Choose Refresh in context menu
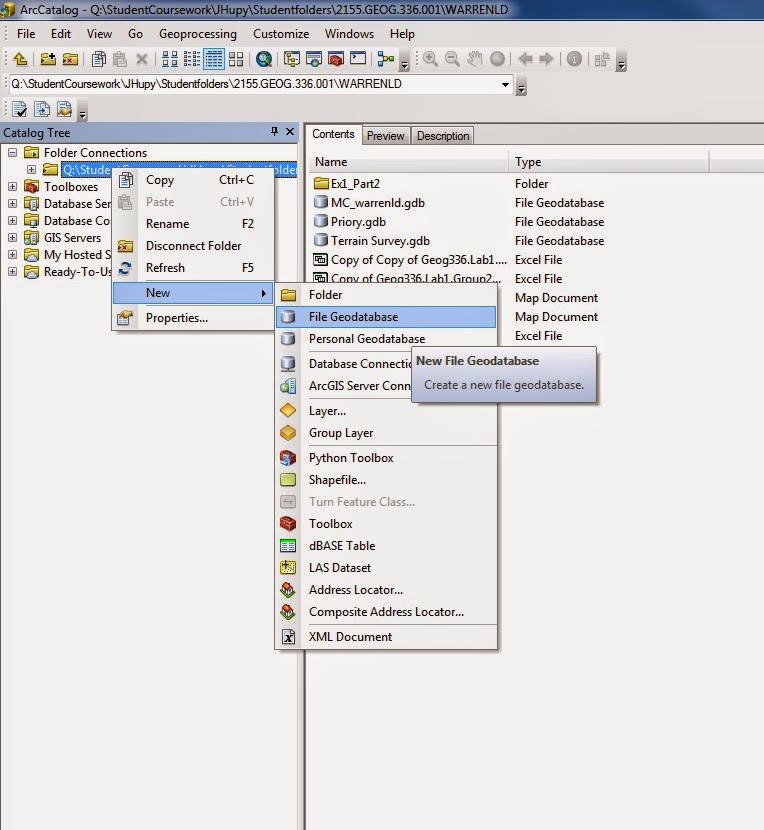The height and width of the screenshot is (830, 764). pyautogui.click(x=193, y=268)
